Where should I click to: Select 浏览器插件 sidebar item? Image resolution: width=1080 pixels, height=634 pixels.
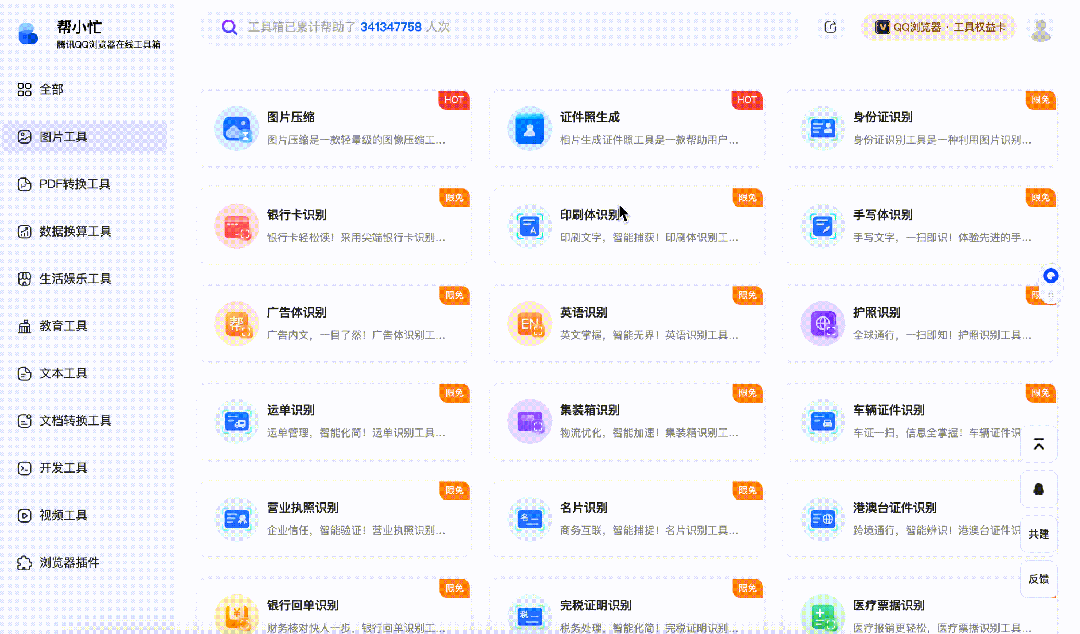click(69, 563)
